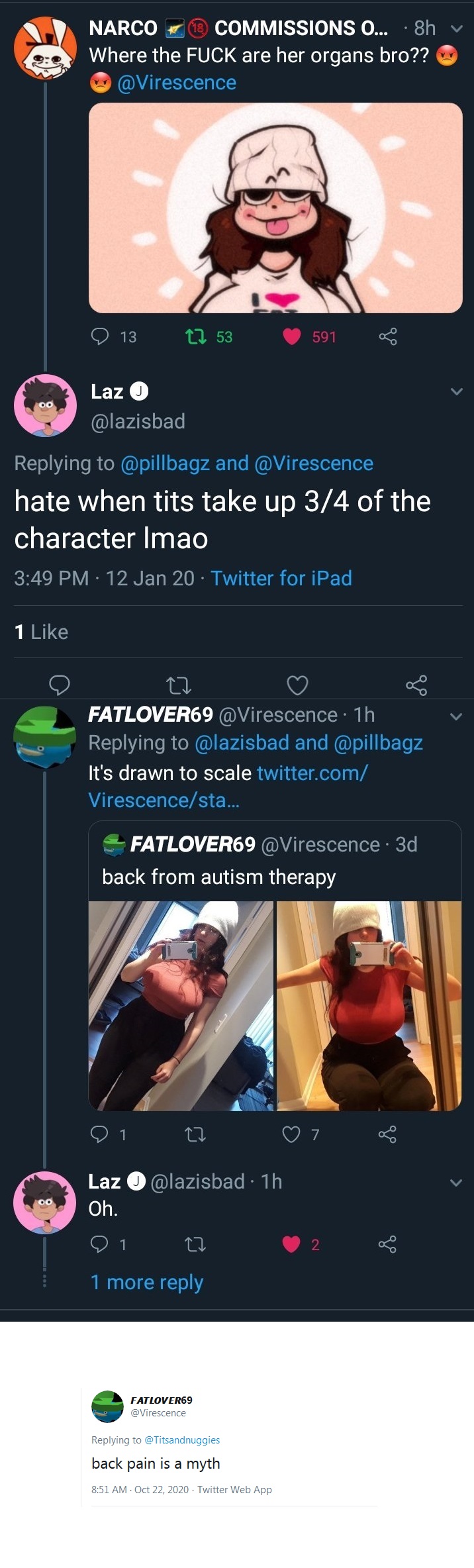Open the NARCO tweet options chevron
This screenshot has height=1568, width=474.
click(x=456, y=28)
